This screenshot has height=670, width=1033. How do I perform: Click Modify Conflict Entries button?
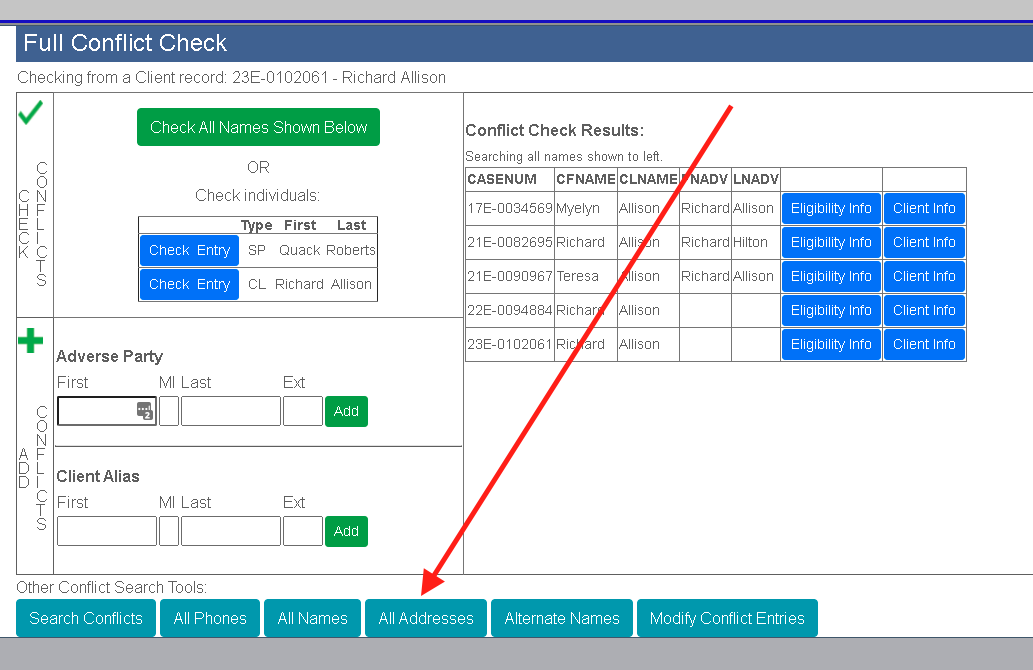727,618
